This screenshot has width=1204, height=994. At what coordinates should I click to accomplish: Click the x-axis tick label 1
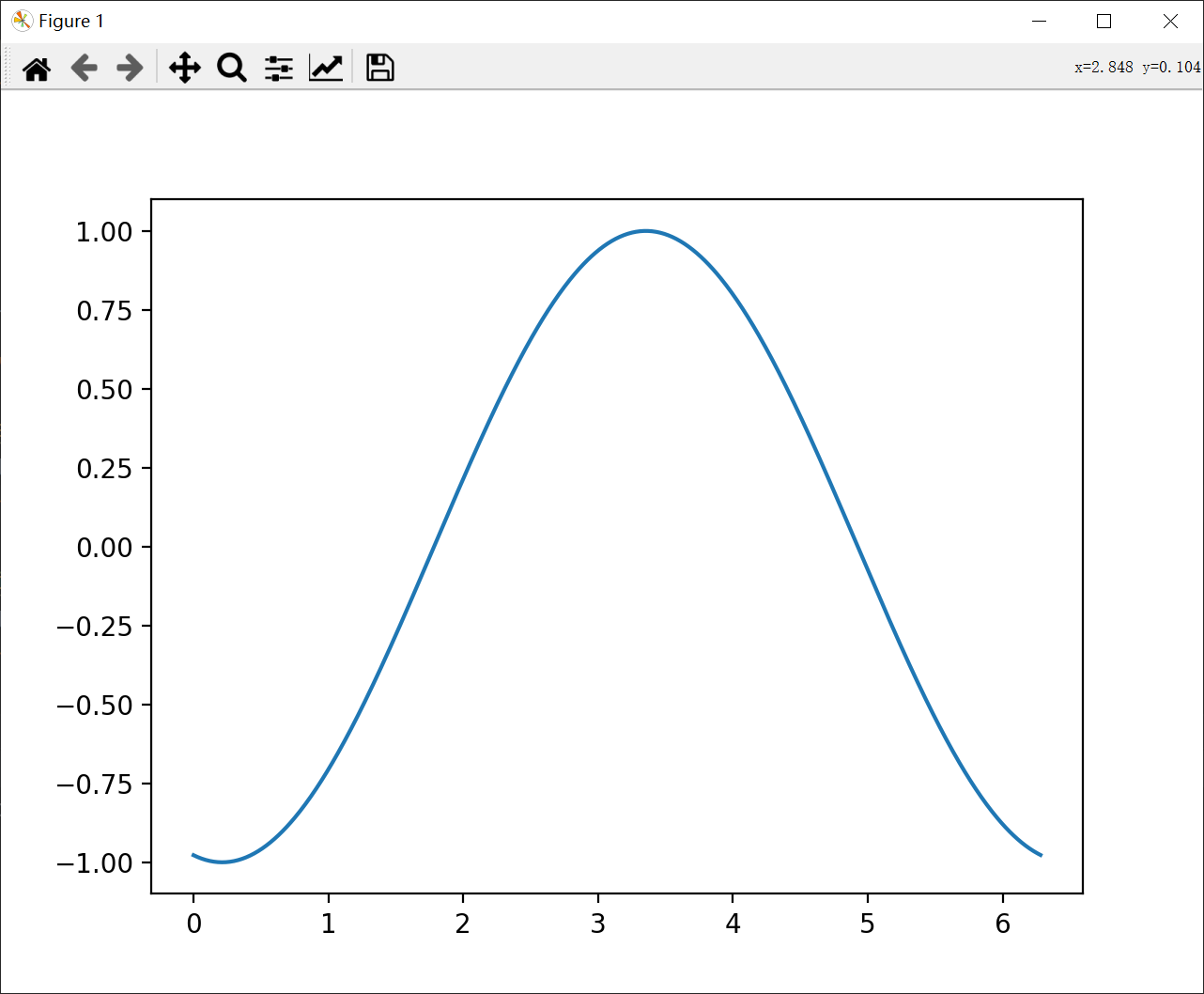[328, 924]
